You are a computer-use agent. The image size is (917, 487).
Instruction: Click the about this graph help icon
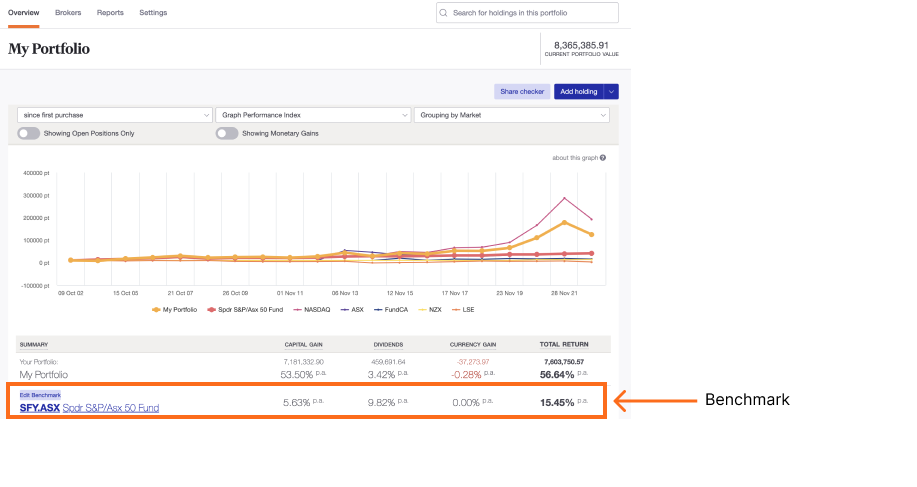(603, 158)
